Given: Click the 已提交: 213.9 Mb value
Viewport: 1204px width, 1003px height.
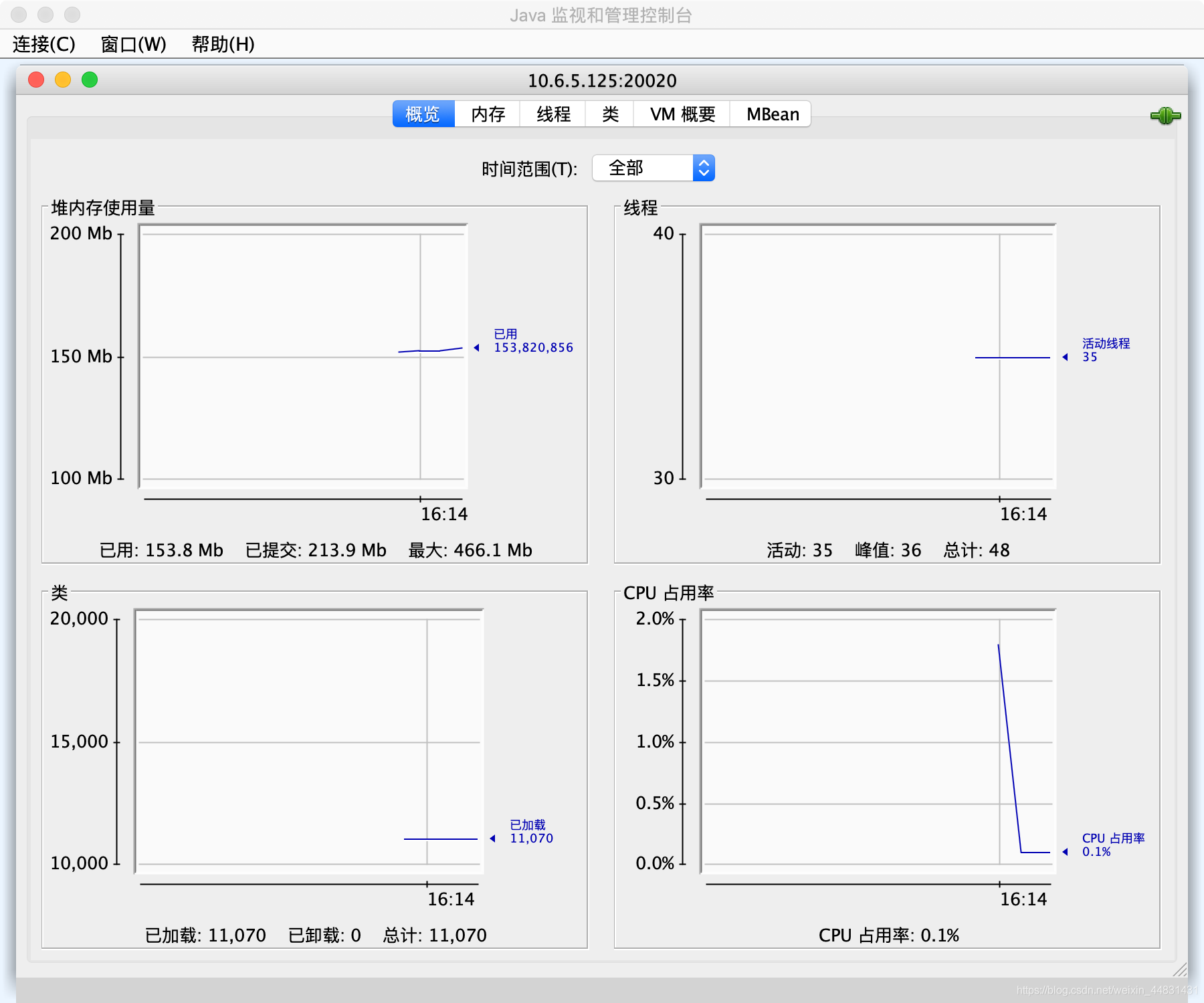Looking at the screenshot, I should click(x=316, y=550).
